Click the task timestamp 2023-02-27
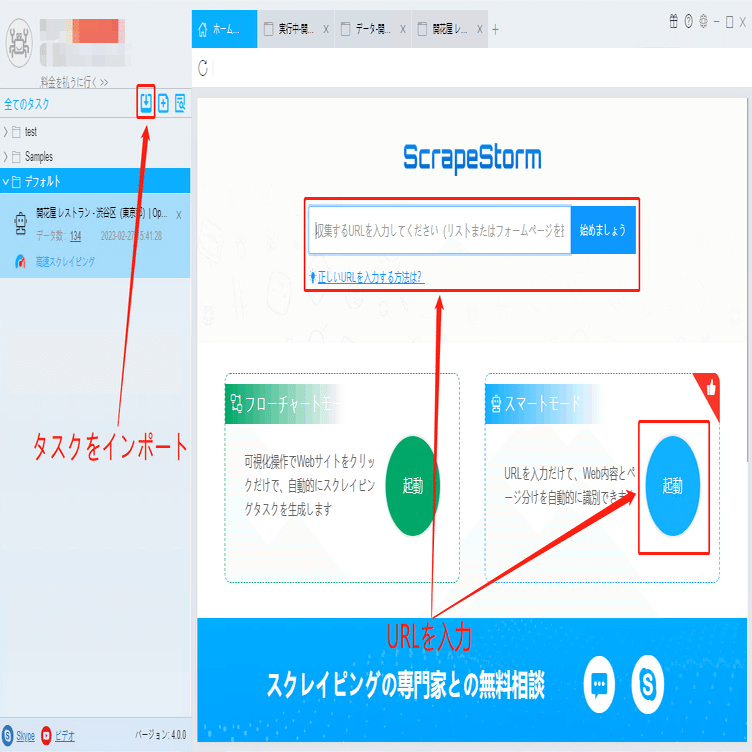Viewport: 752px width, 752px height. [x=131, y=236]
